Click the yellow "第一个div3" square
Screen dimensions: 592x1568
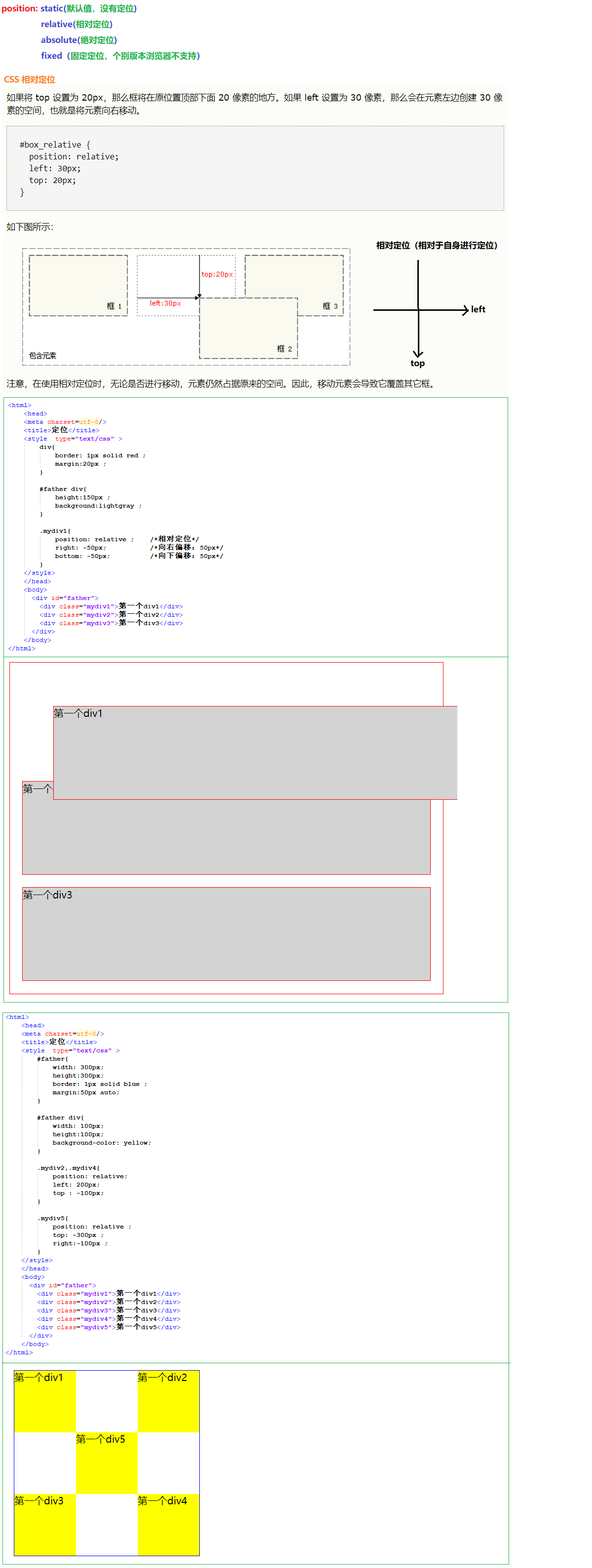tap(45, 1524)
